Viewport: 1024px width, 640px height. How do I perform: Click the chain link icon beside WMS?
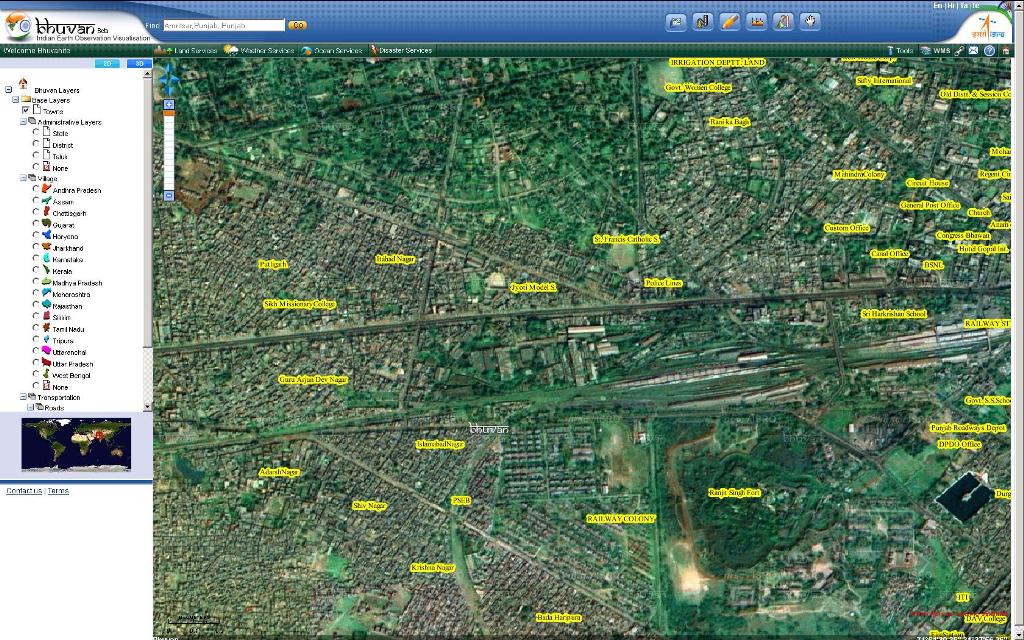click(x=959, y=50)
